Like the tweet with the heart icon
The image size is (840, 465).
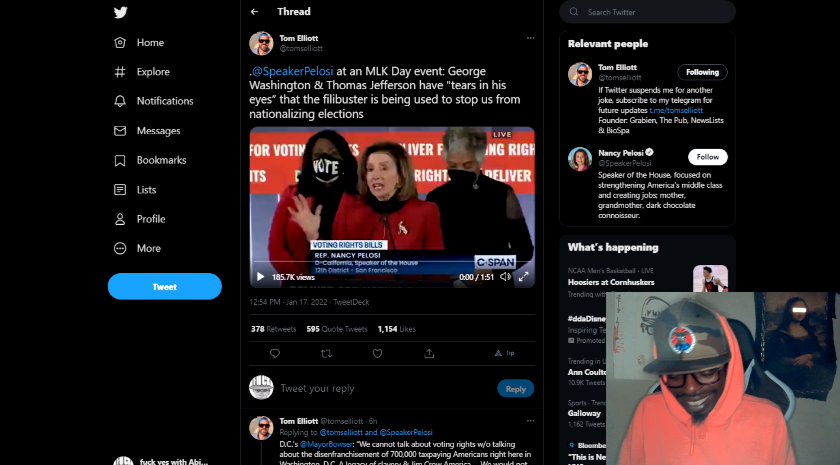tap(377, 353)
